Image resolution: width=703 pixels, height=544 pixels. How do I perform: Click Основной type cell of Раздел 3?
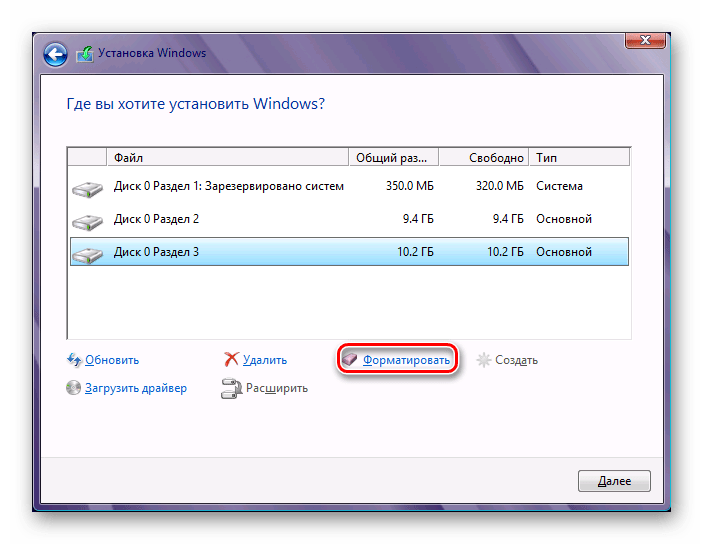point(564,252)
